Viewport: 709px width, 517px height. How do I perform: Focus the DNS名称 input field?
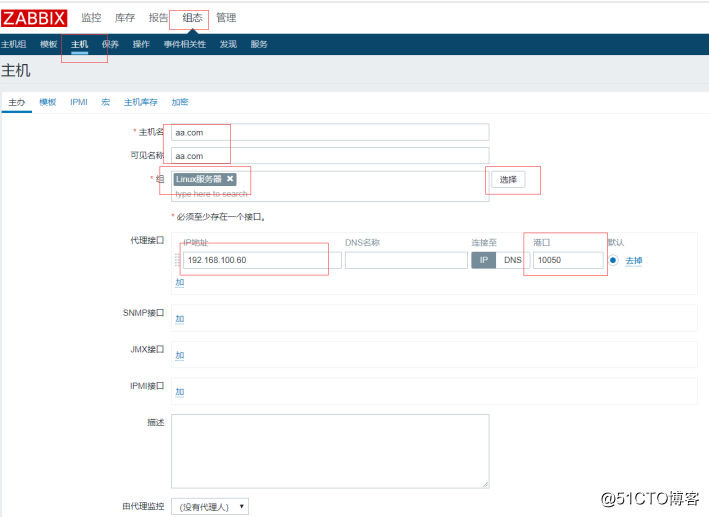click(x=406, y=260)
